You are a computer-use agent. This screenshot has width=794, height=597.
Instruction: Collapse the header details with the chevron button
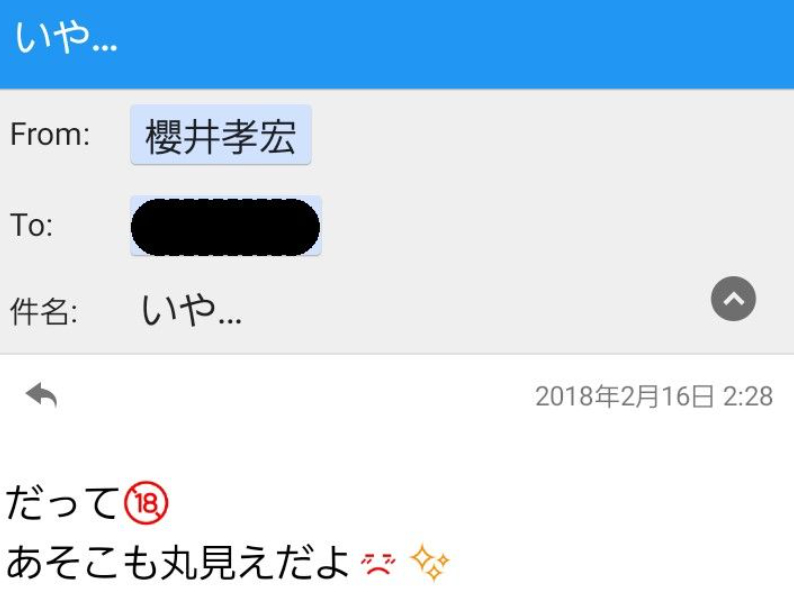pos(733,299)
